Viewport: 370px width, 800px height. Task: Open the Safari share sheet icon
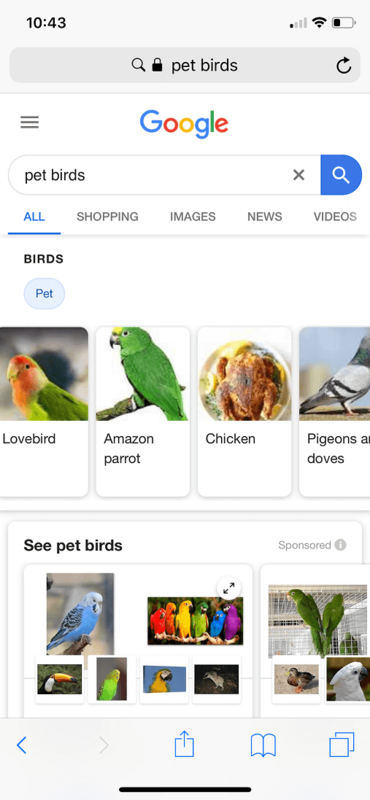[x=184, y=745]
